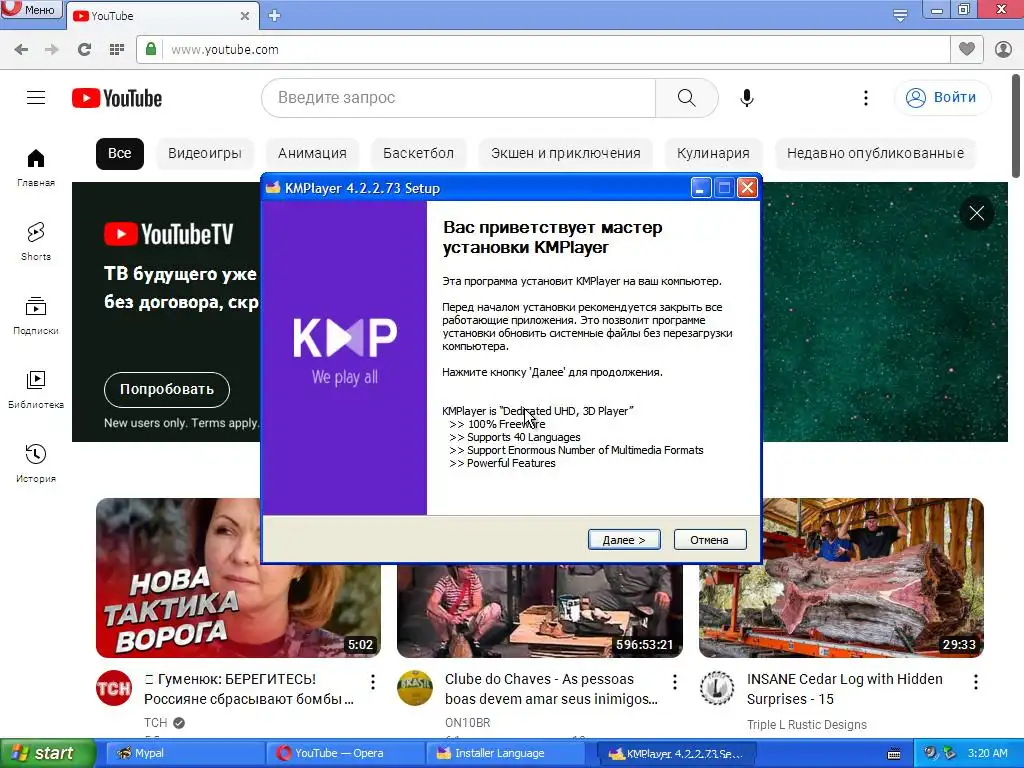Open the YouTube hamburger guide menu
The height and width of the screenshot is (768, 1024).
pyautogui.click(x=36, y=97)
